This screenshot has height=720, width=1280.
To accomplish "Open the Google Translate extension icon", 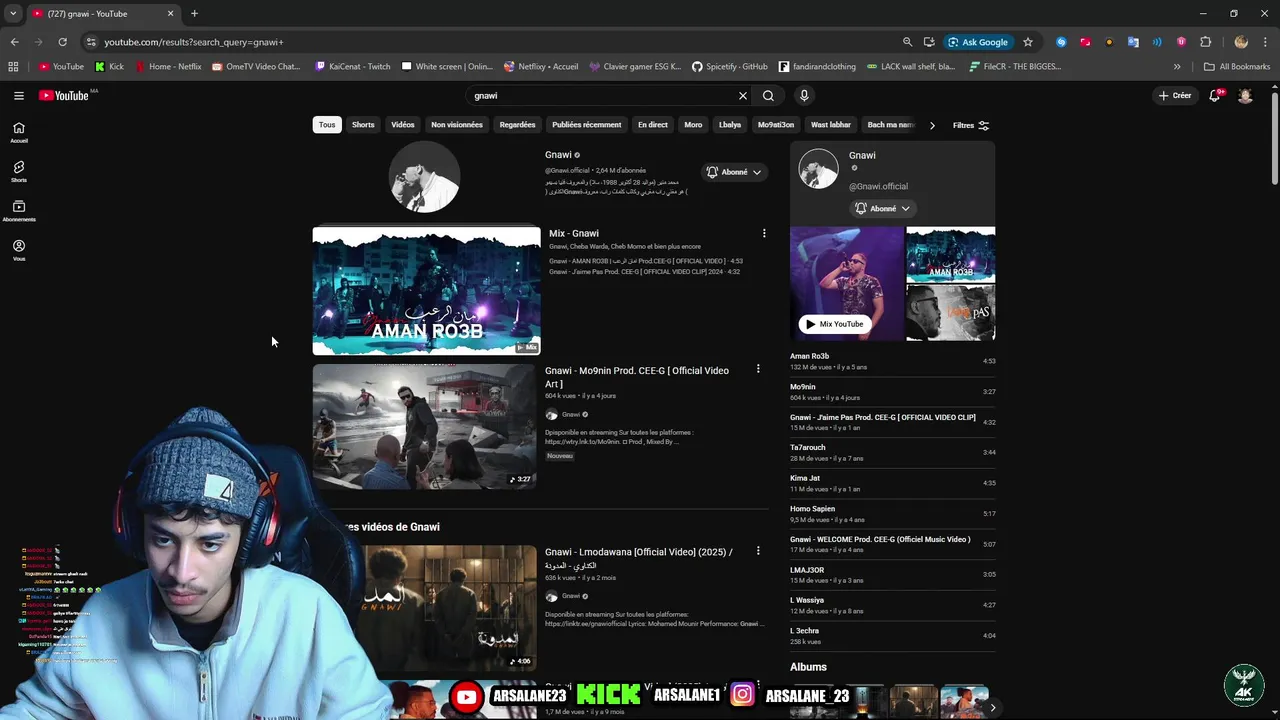I will pyautogui.click(x=1133, y=42).
